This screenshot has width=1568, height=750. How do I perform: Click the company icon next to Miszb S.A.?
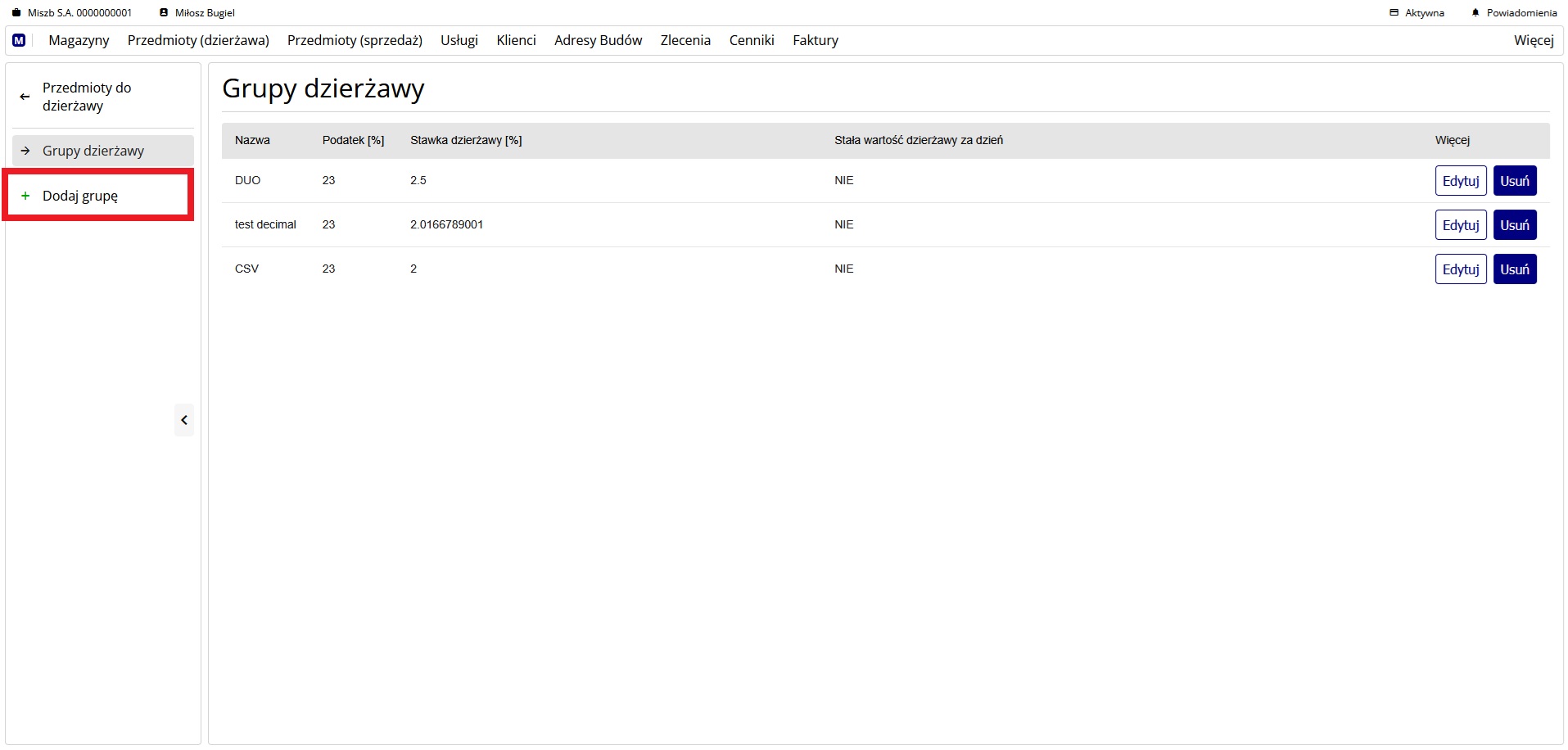click(x=16, y=13)
